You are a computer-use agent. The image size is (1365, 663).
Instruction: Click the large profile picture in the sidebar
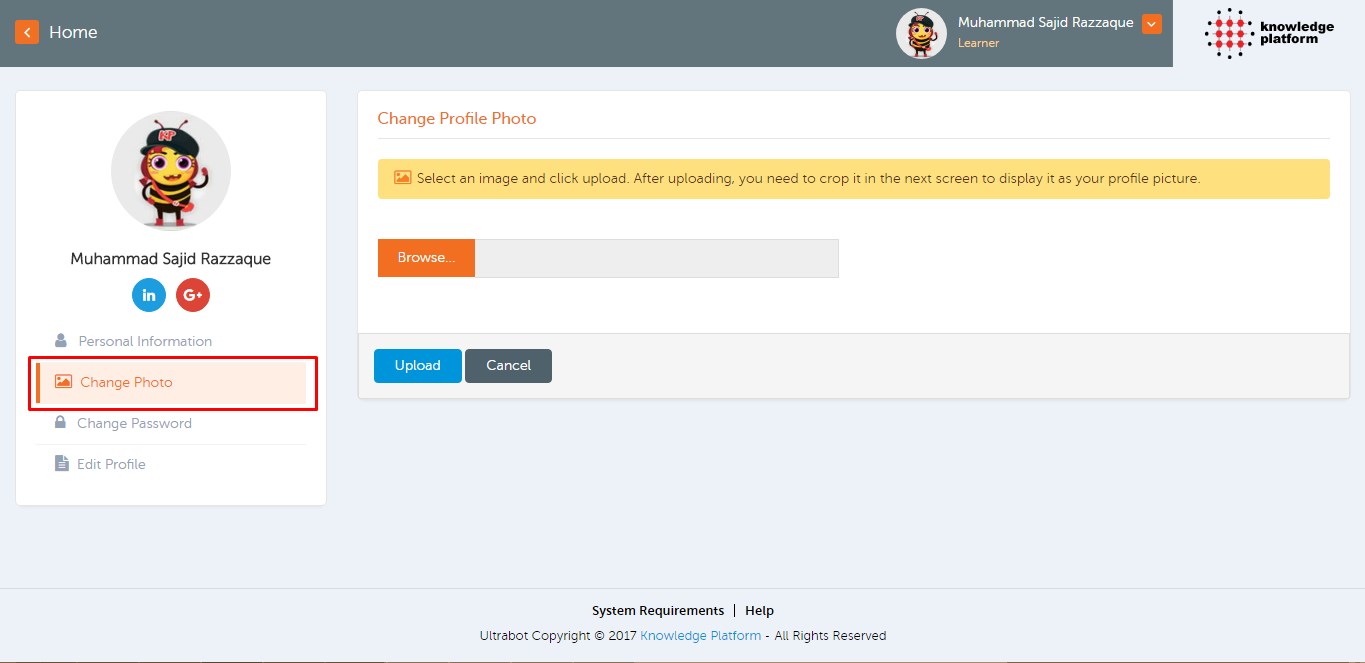pos(171,171)
